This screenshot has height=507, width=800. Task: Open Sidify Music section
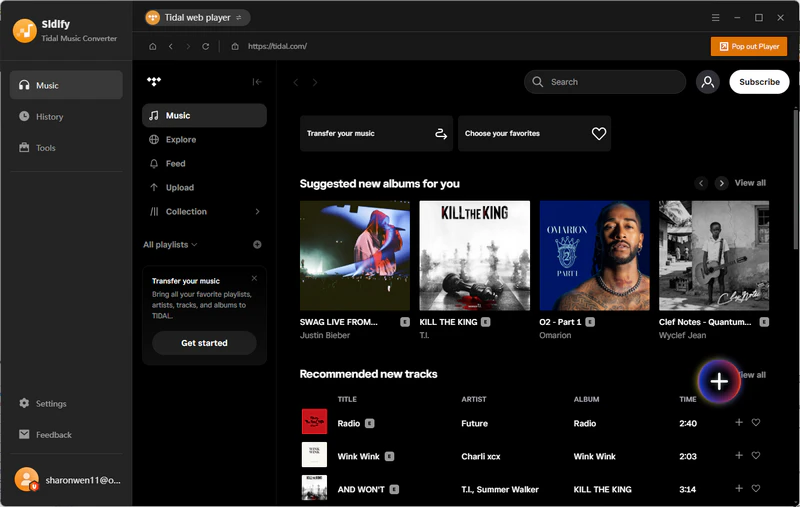[x=66, y=85]
